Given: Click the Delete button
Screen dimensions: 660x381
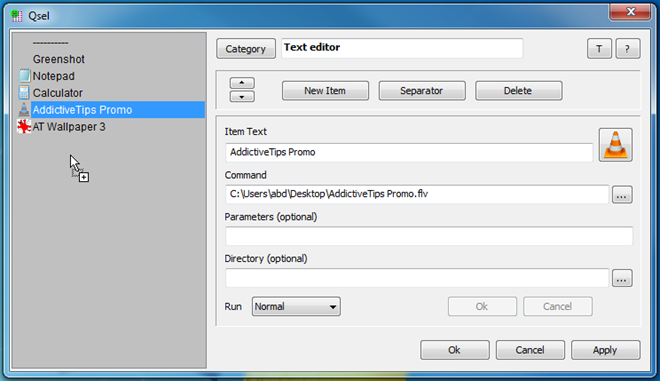Looking at the screenshot, I should point(518,91).
